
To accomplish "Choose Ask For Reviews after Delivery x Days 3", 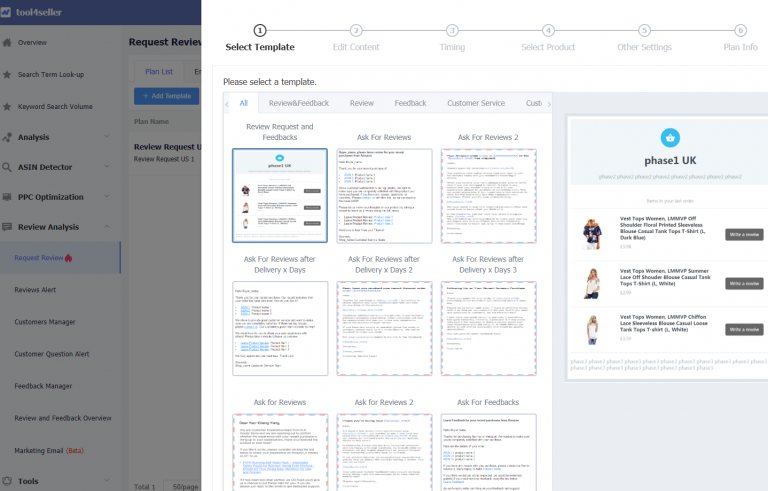I will click(488, 328).
